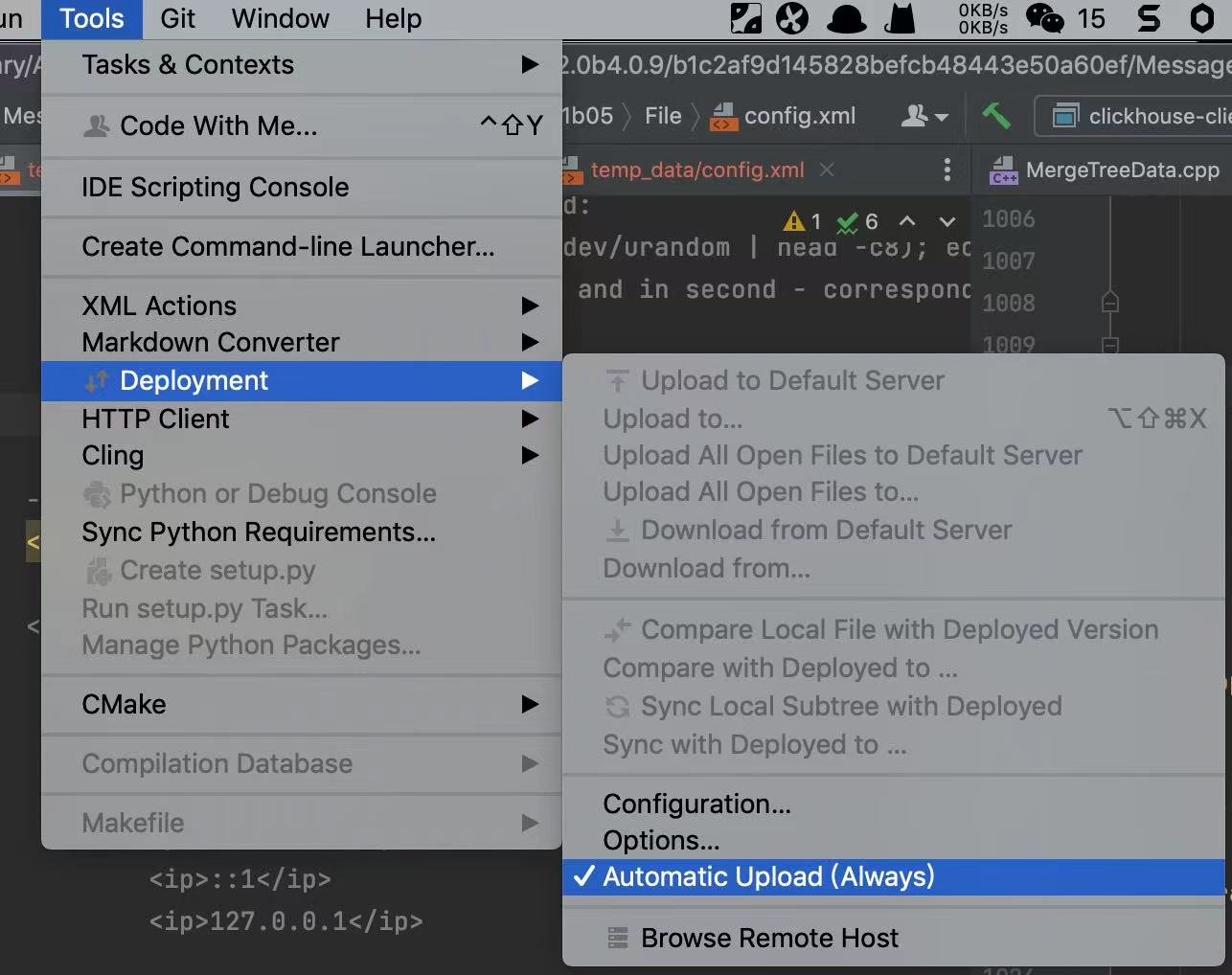Click the green typo check indicator
Screen dimensions: 1232x975
pyautogui.click(x=848, y=222)
